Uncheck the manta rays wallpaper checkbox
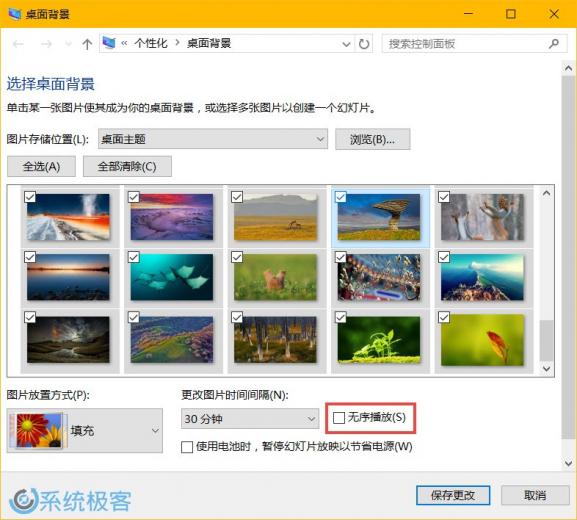 [x=134, y=257]
